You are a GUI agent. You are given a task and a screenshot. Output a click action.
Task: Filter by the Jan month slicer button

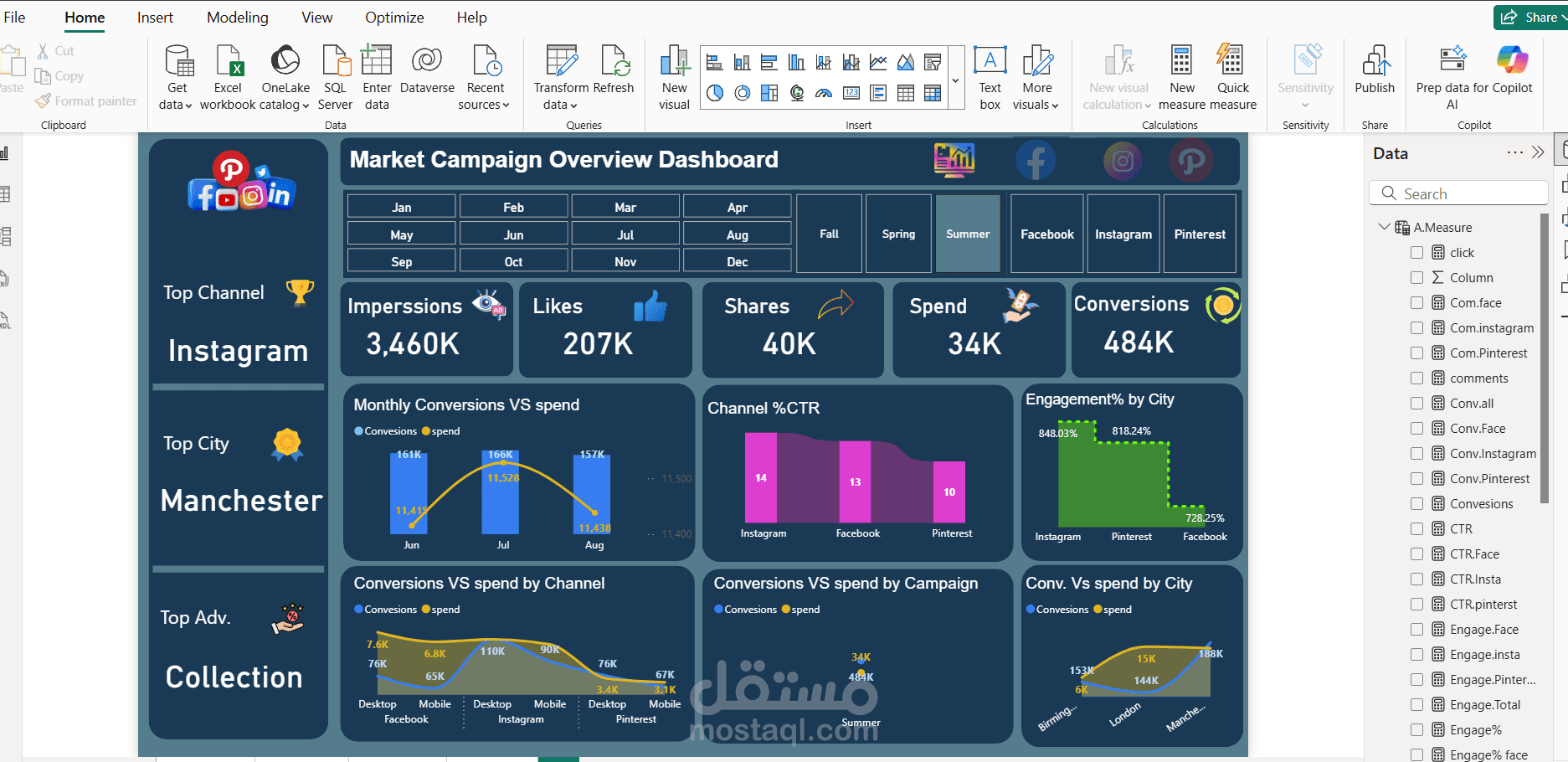tap(402, 207)
